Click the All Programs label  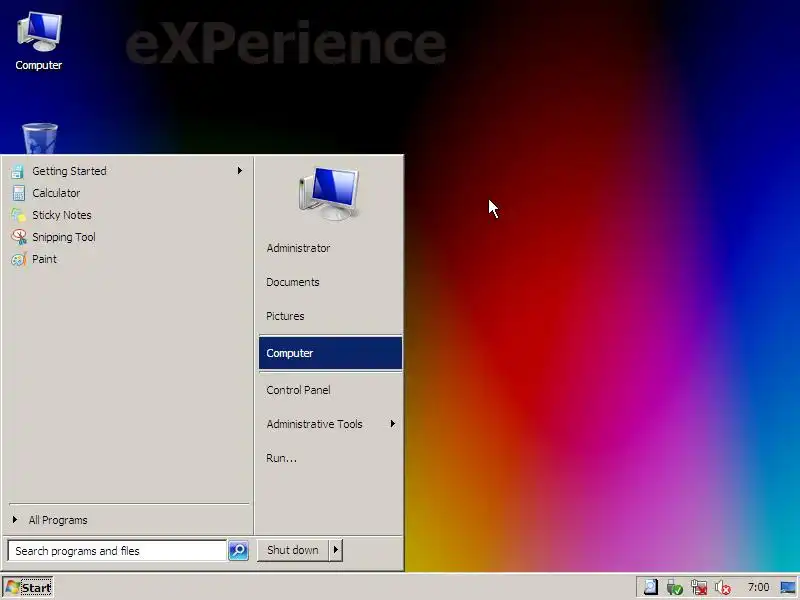(x=58, y=520)
